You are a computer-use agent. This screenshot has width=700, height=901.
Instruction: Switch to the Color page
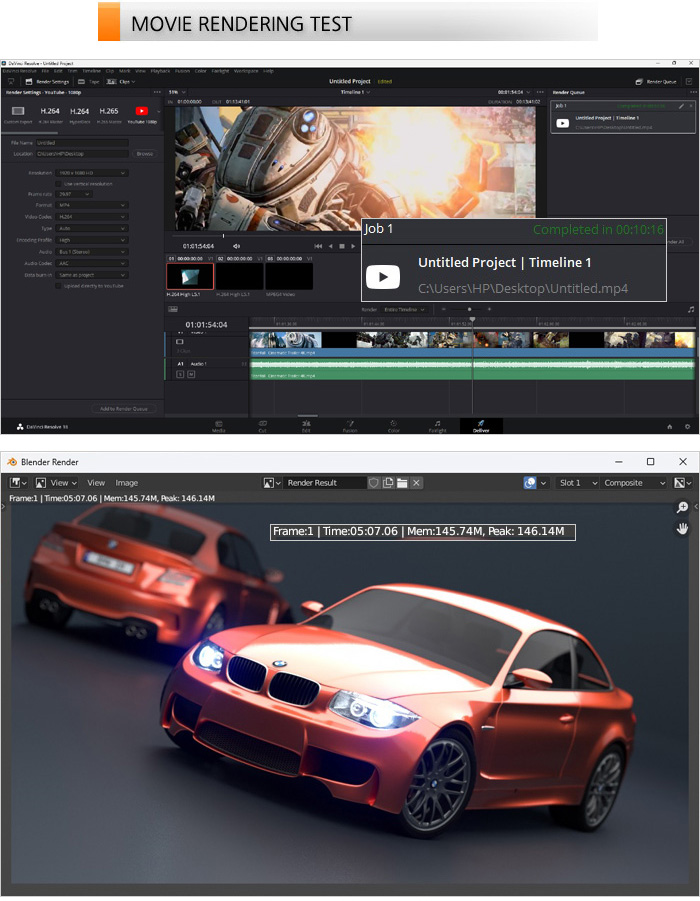[x=394, y=426]
